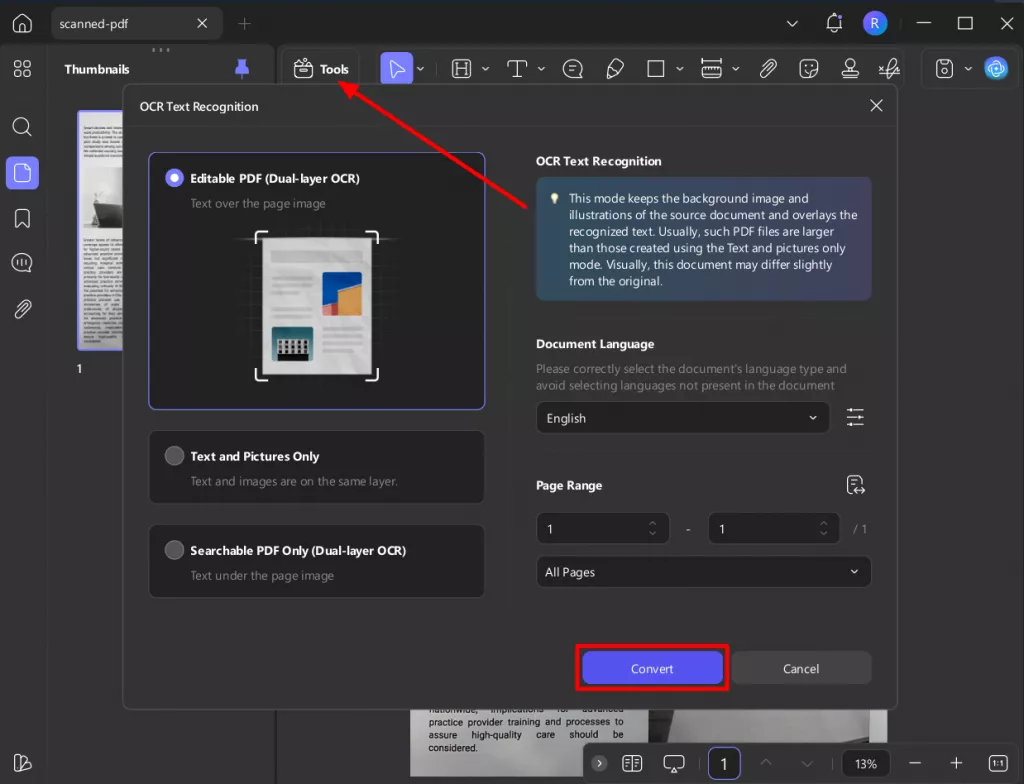Image resolution: width=1024 pixels, height=784 pixels.
Task: Open the All Pages range dropdown
Action: [x=703, y=572]
